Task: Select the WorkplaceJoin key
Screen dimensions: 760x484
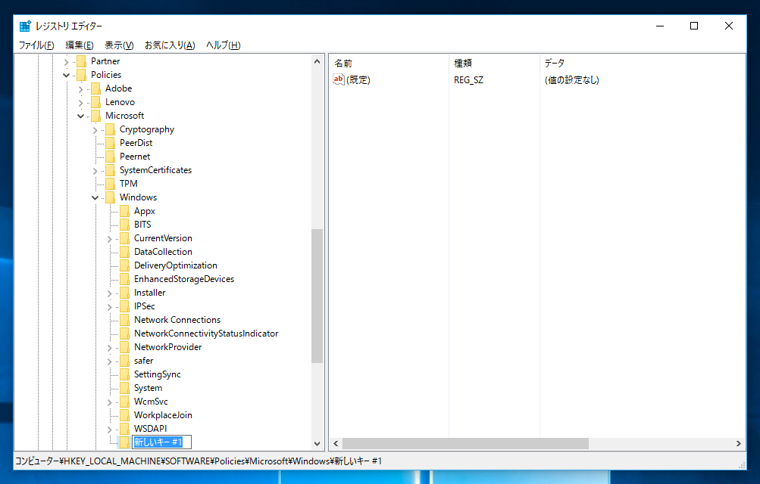Action: 163,415
